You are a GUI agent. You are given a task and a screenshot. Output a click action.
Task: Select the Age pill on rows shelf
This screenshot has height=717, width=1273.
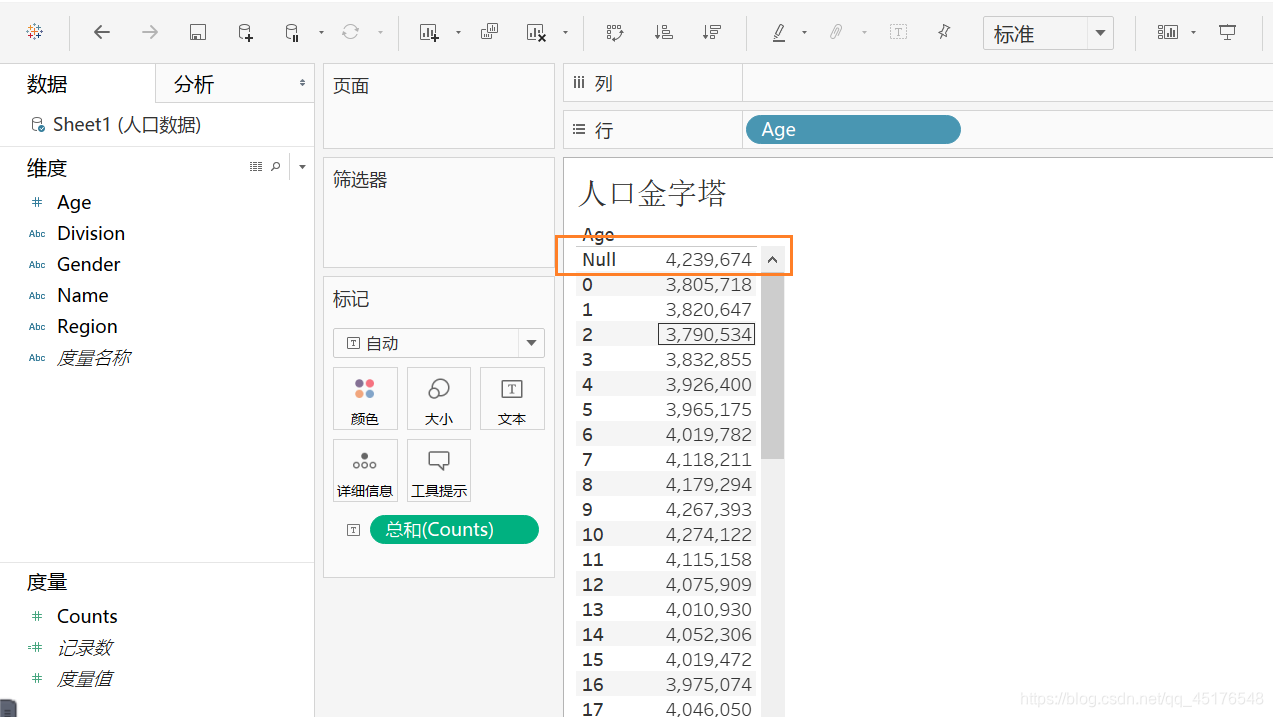[x=853, y=130]
